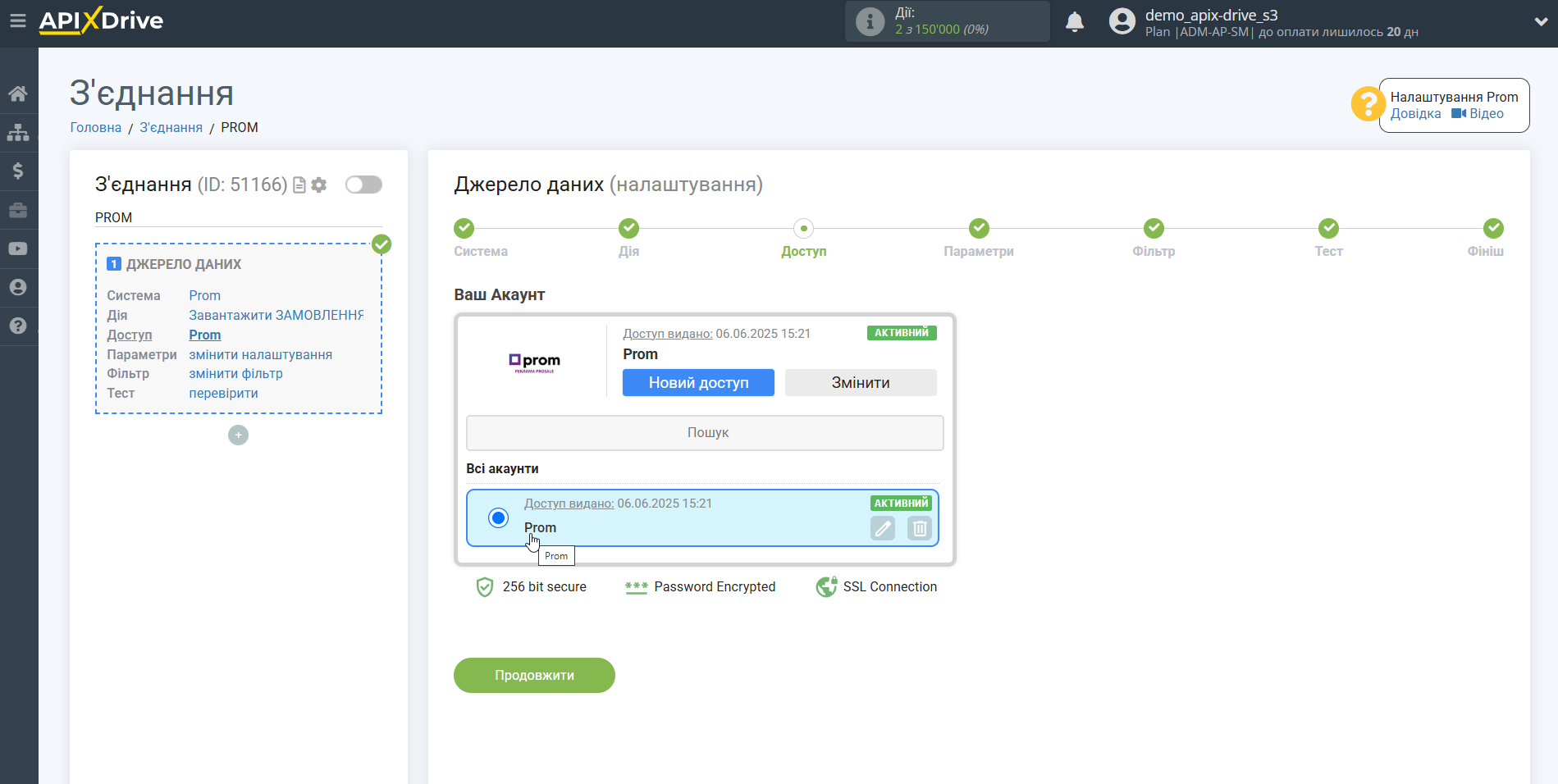Click the Password Encrypted asterisks icon
1558x784 pixels.
[x=637, y=587]
